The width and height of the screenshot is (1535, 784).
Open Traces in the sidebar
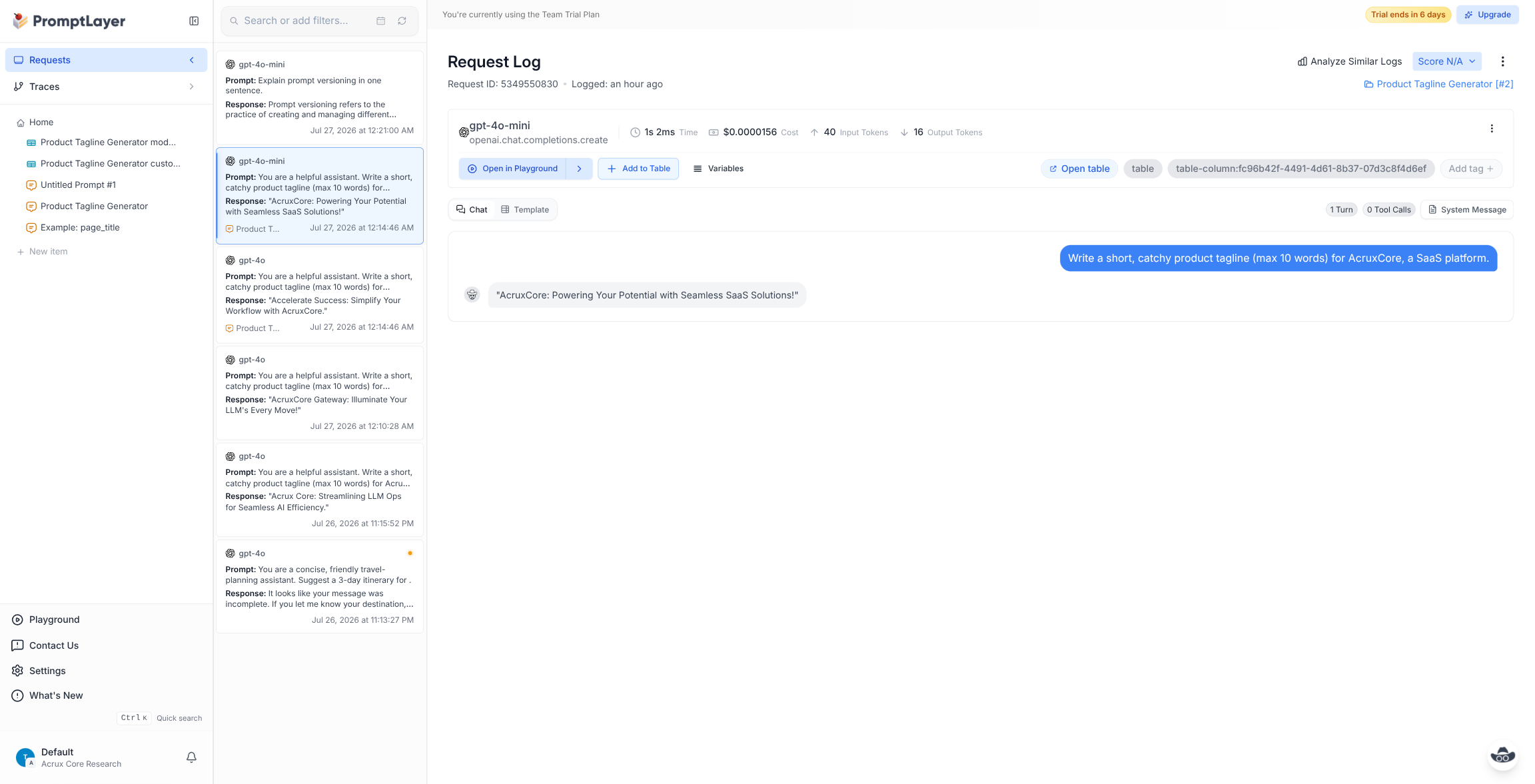106,87
